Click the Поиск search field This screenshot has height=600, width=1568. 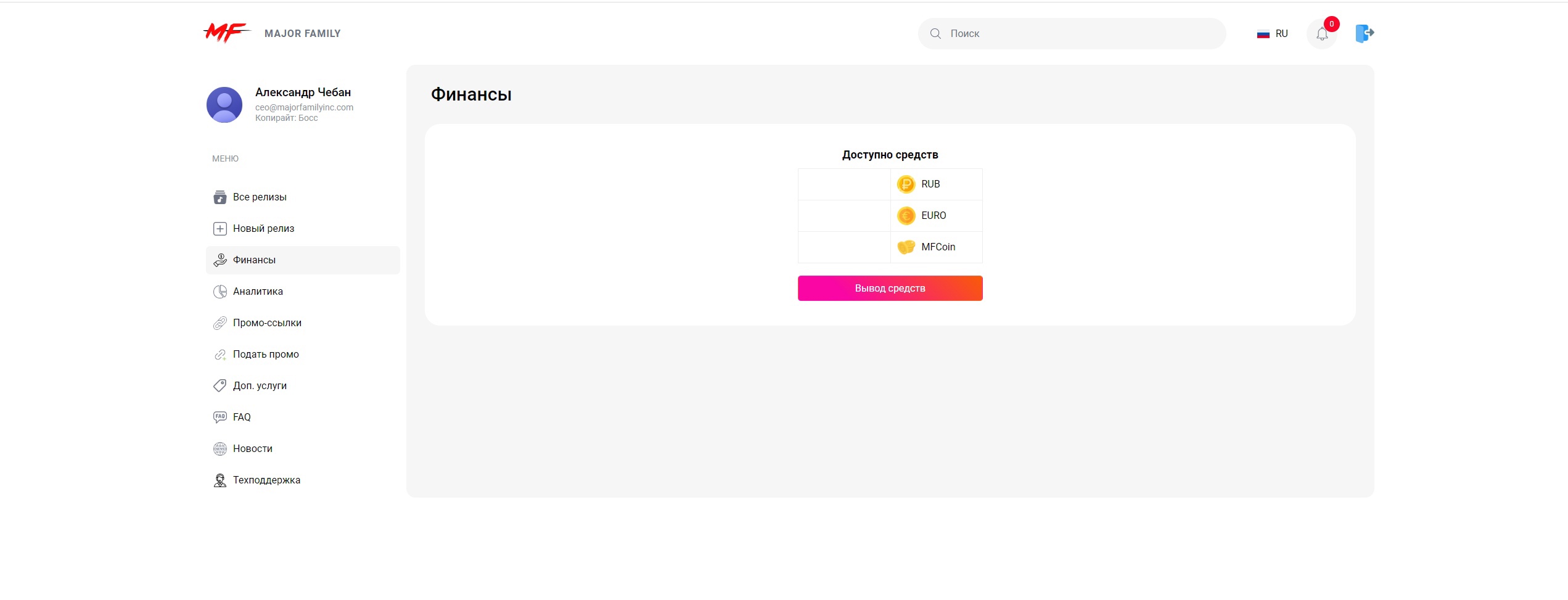pos(1079,34)
